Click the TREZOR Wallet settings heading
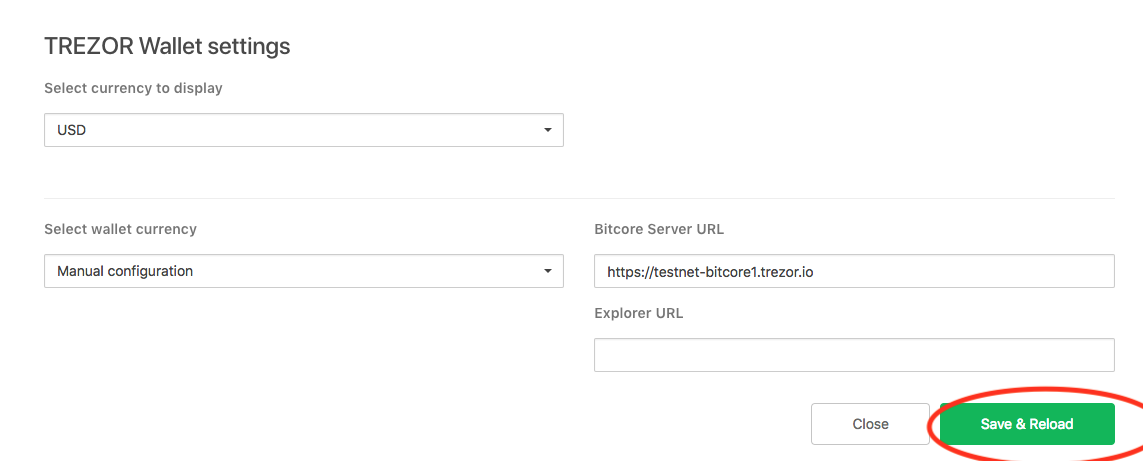Viewport: 1143px width, 461px height. pos(167,46)
